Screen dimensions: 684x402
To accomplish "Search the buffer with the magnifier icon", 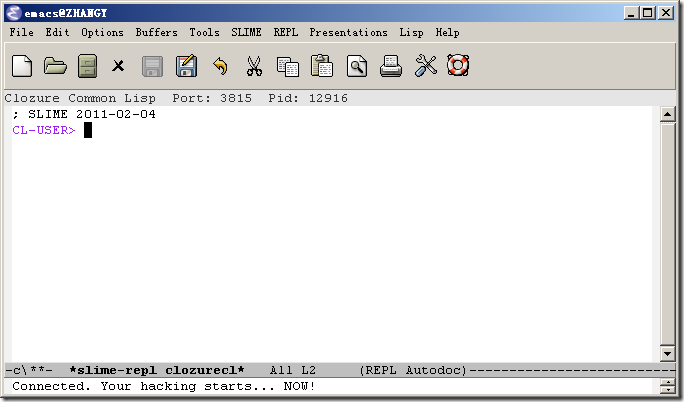I will pos(357,66).
